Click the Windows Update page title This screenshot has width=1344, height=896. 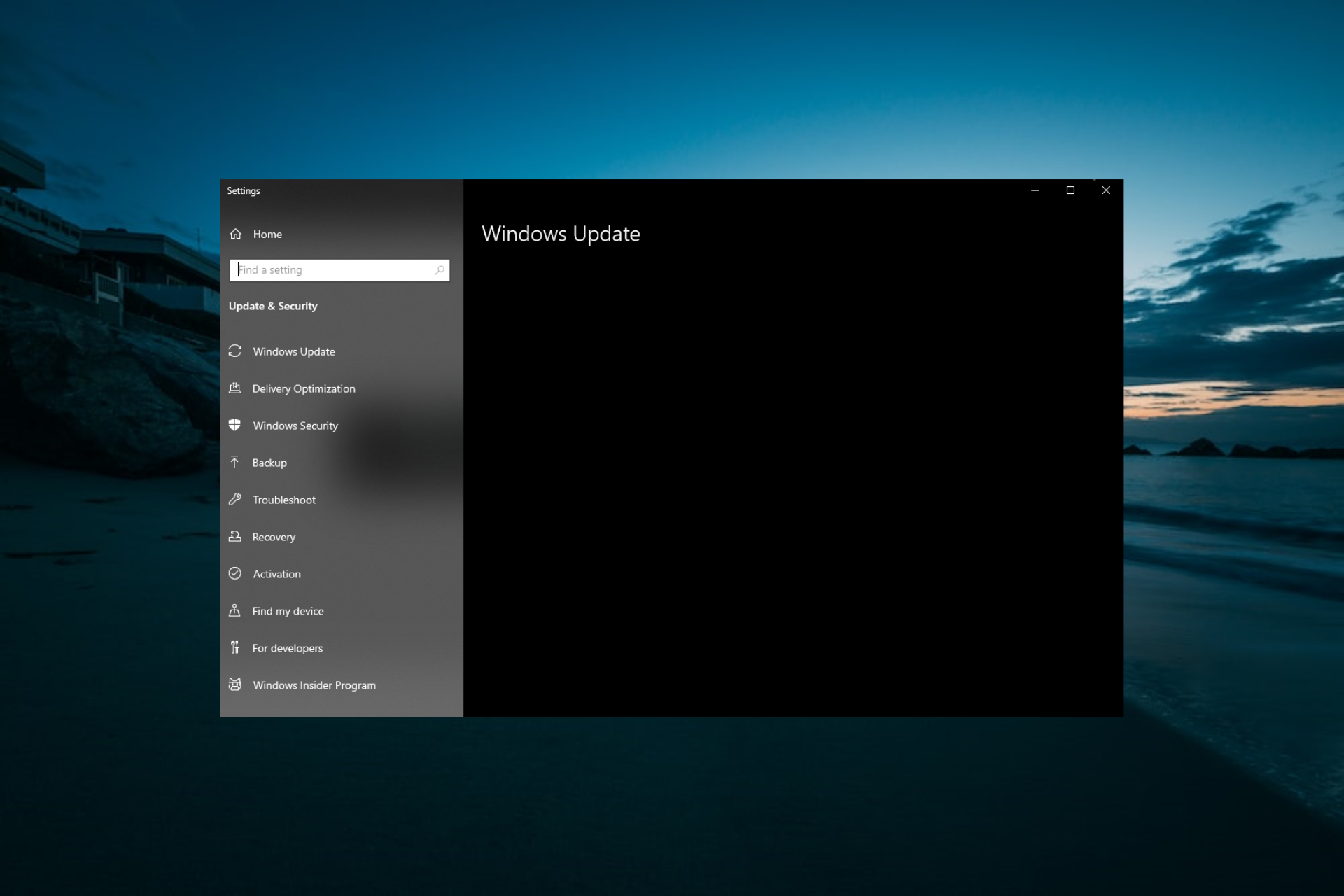(x=561, y=234)
